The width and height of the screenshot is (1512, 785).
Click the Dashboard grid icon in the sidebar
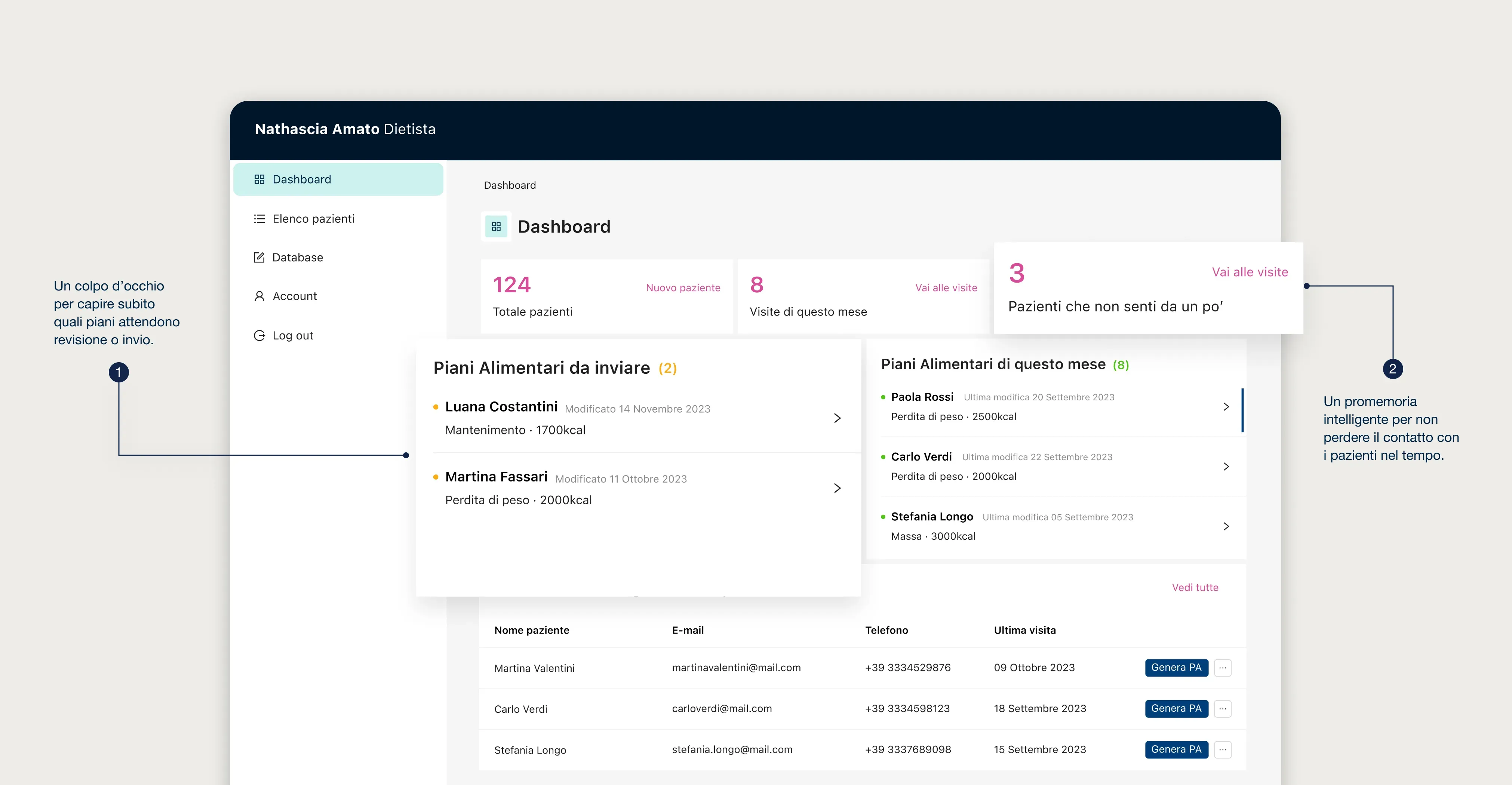259,179
